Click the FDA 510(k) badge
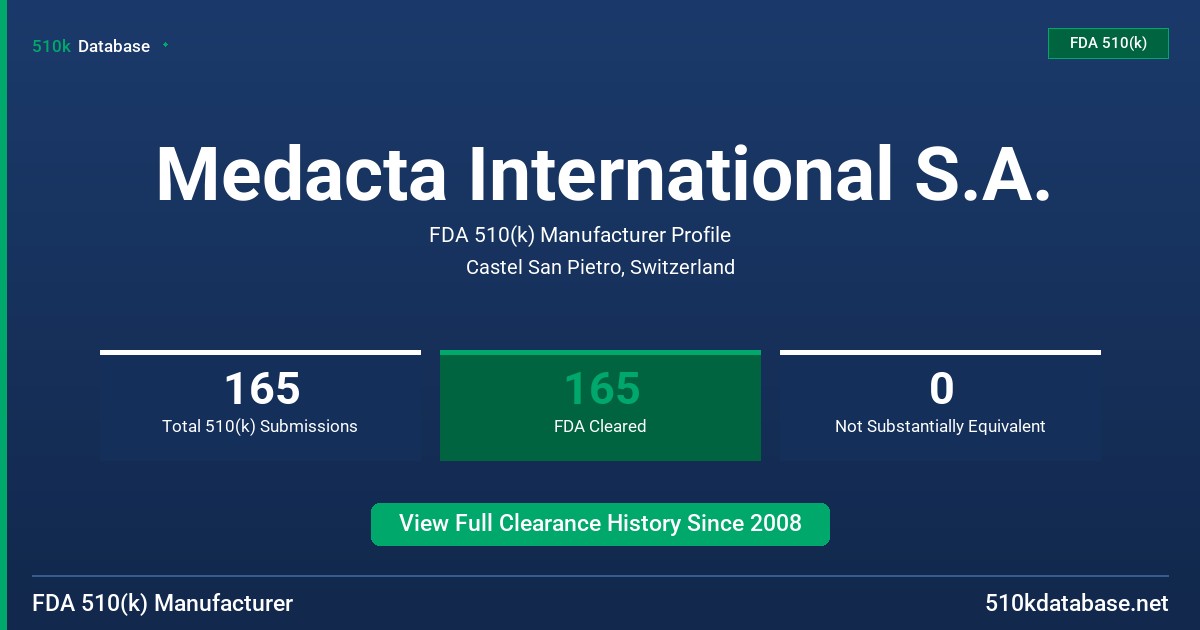 1108,44
